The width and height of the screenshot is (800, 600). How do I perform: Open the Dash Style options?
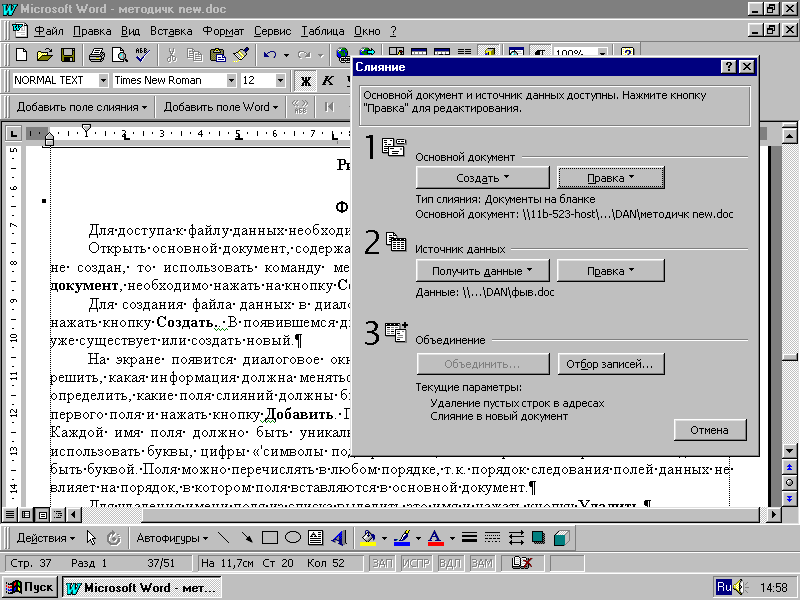coord(492,538)
